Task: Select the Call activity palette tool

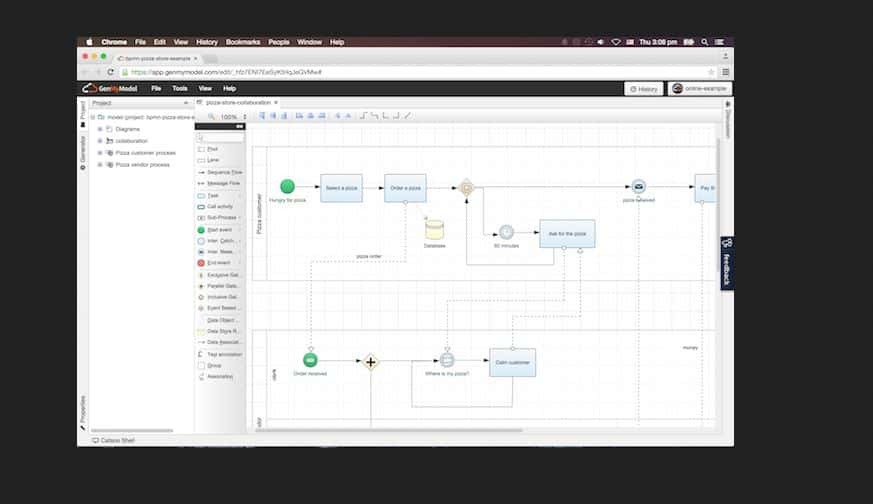Action: coord(218,206)
